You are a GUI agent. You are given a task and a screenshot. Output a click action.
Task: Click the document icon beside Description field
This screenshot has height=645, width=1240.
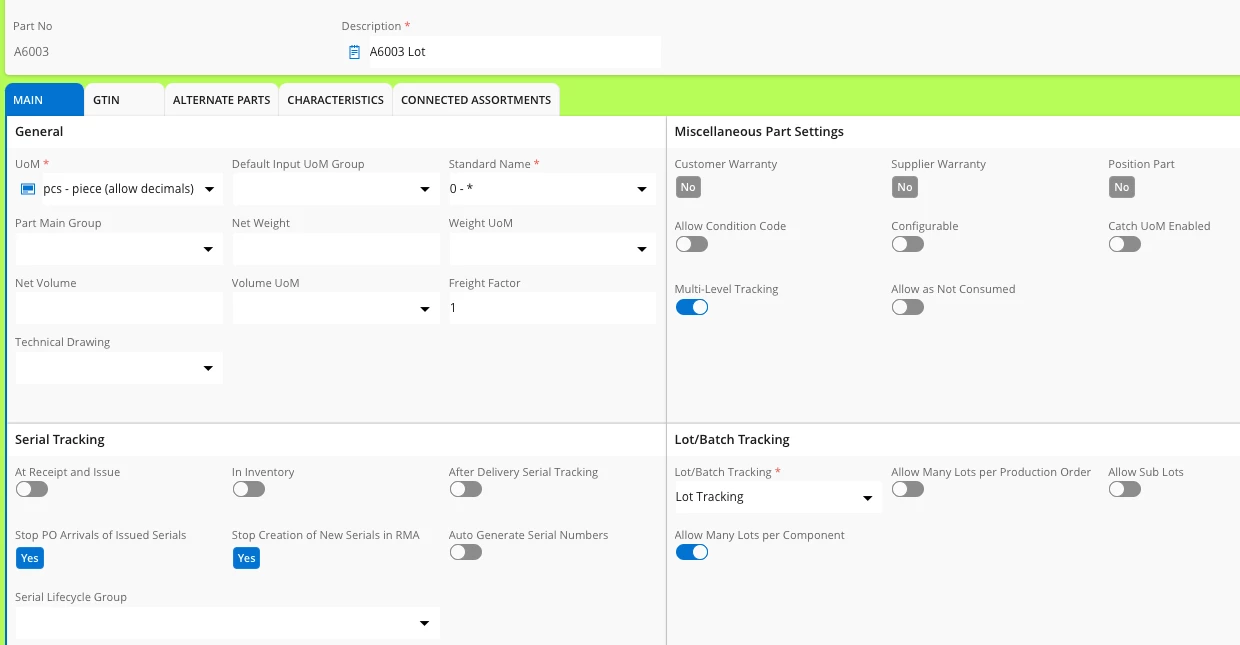pyautogui.click(x=354, y=52)
